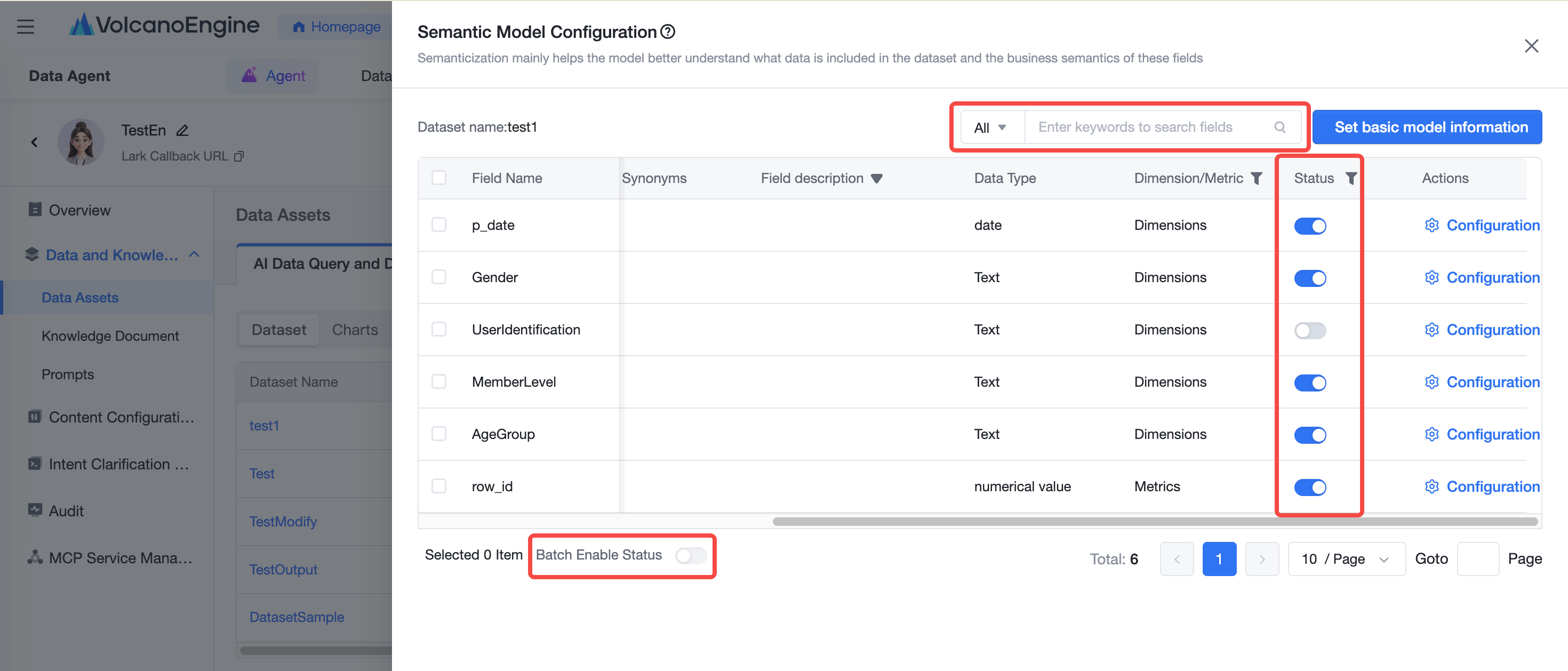Open the 10 / Page size dropdown

coord(1347,559)
